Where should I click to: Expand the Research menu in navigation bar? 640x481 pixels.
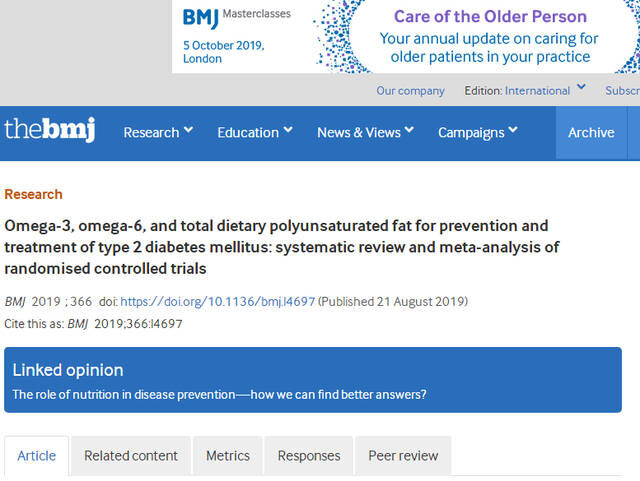click(158, 132)
